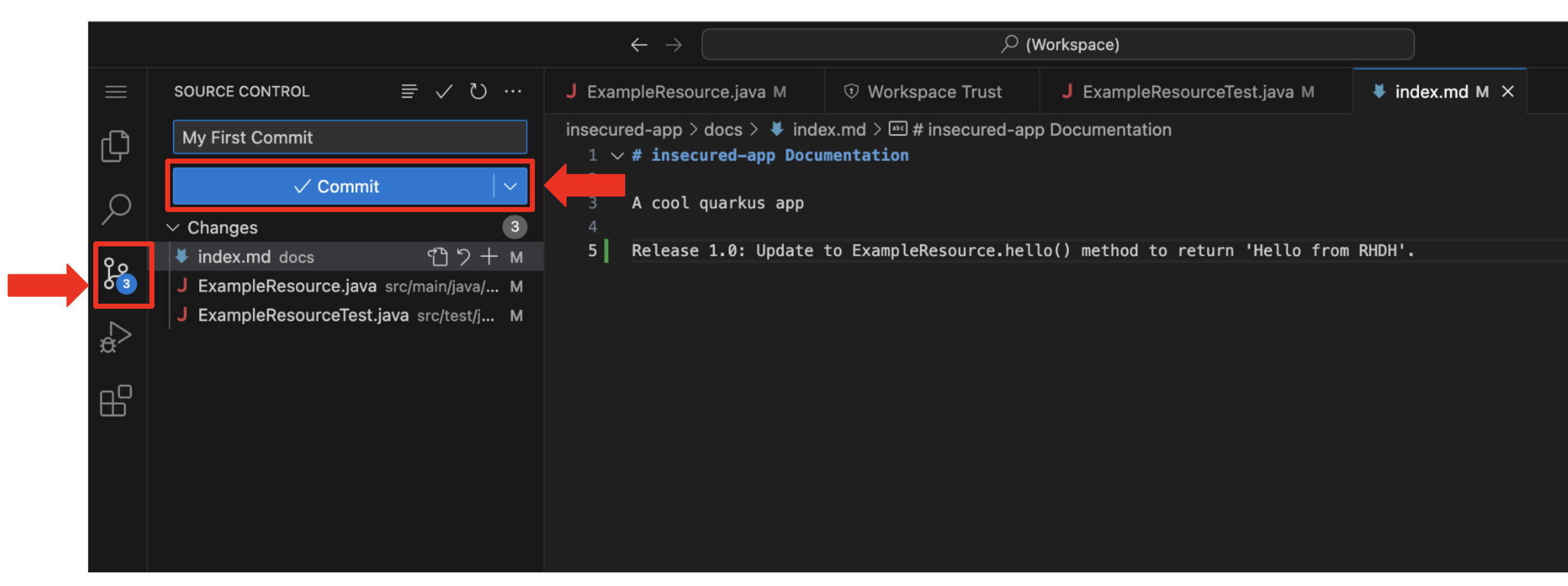Click the Commit button
Image resolution: width=1568 pixels, height=586 pixels.
tap(333, 186)
